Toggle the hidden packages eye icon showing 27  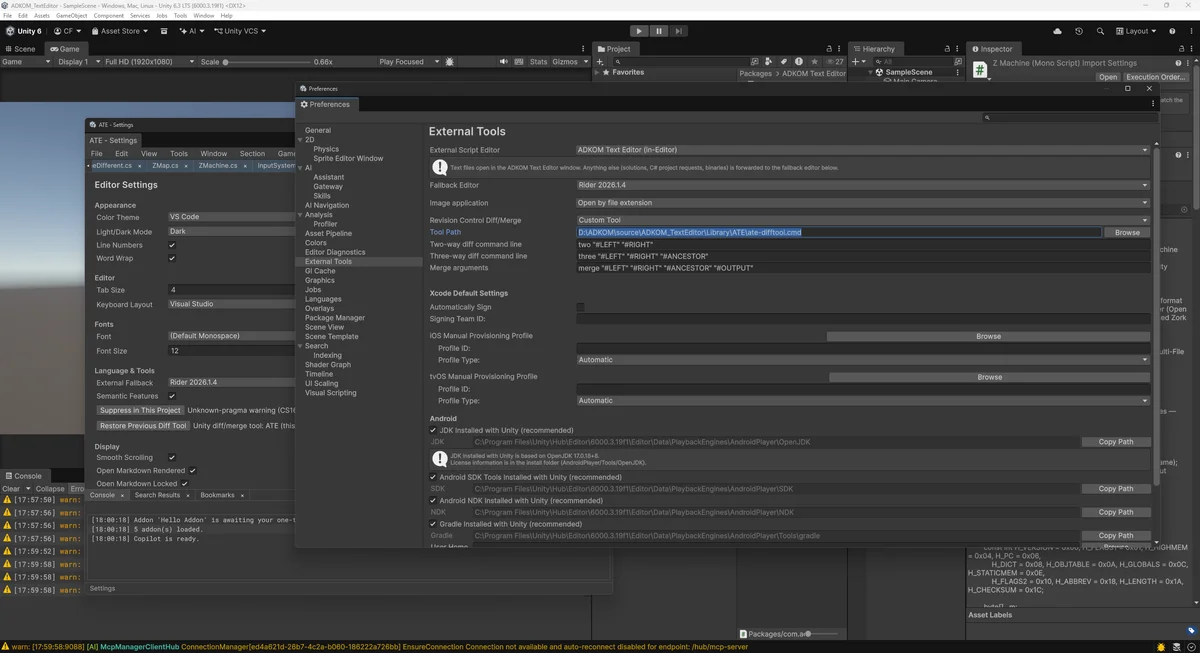pos(834,62)
